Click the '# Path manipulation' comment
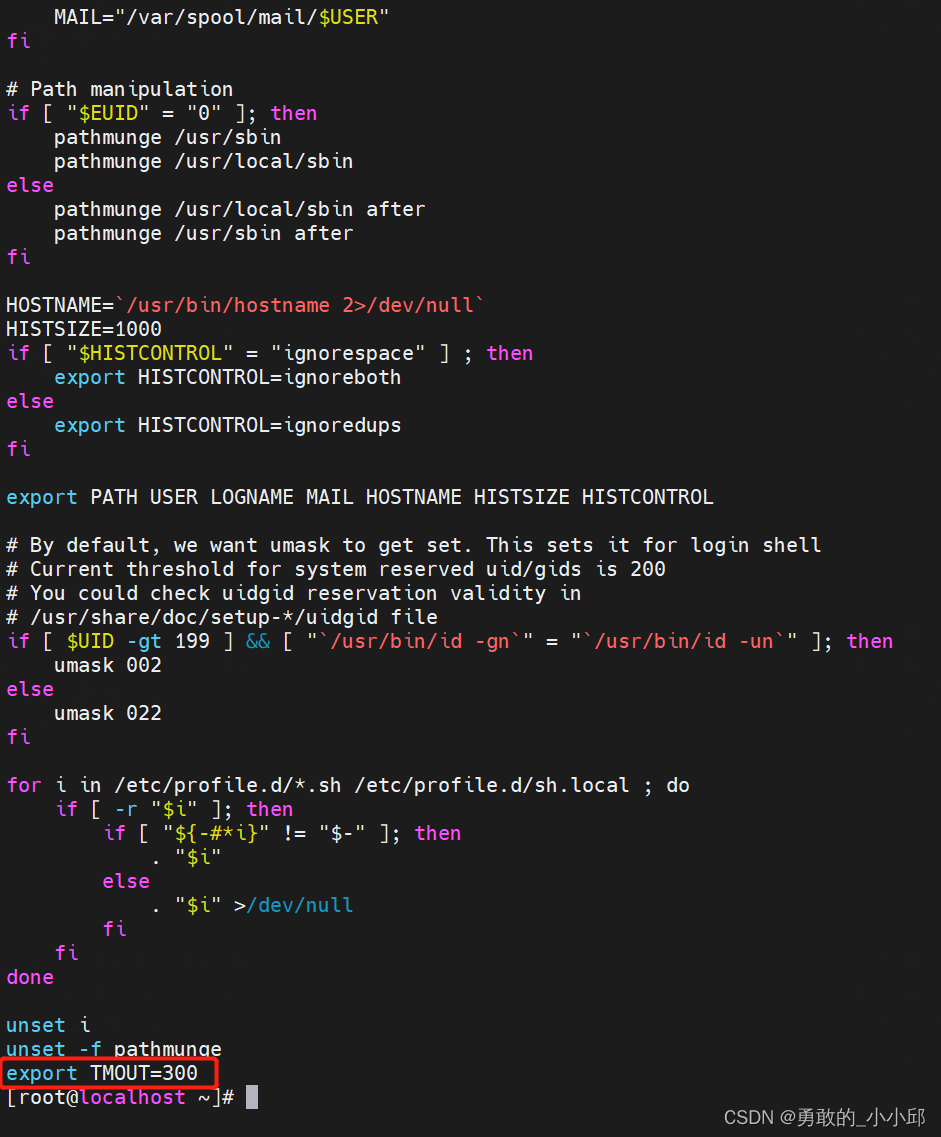The height and width of the screenshot is (1137, 941). [119, 89]
